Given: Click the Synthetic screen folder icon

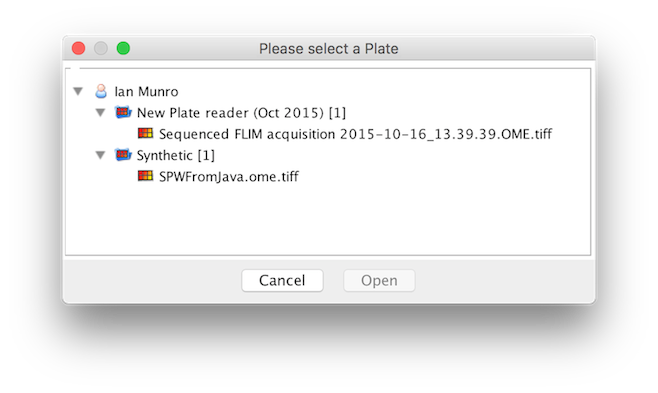Looking at the screenshot, I should pyautogui.click(x=123, y=155).
